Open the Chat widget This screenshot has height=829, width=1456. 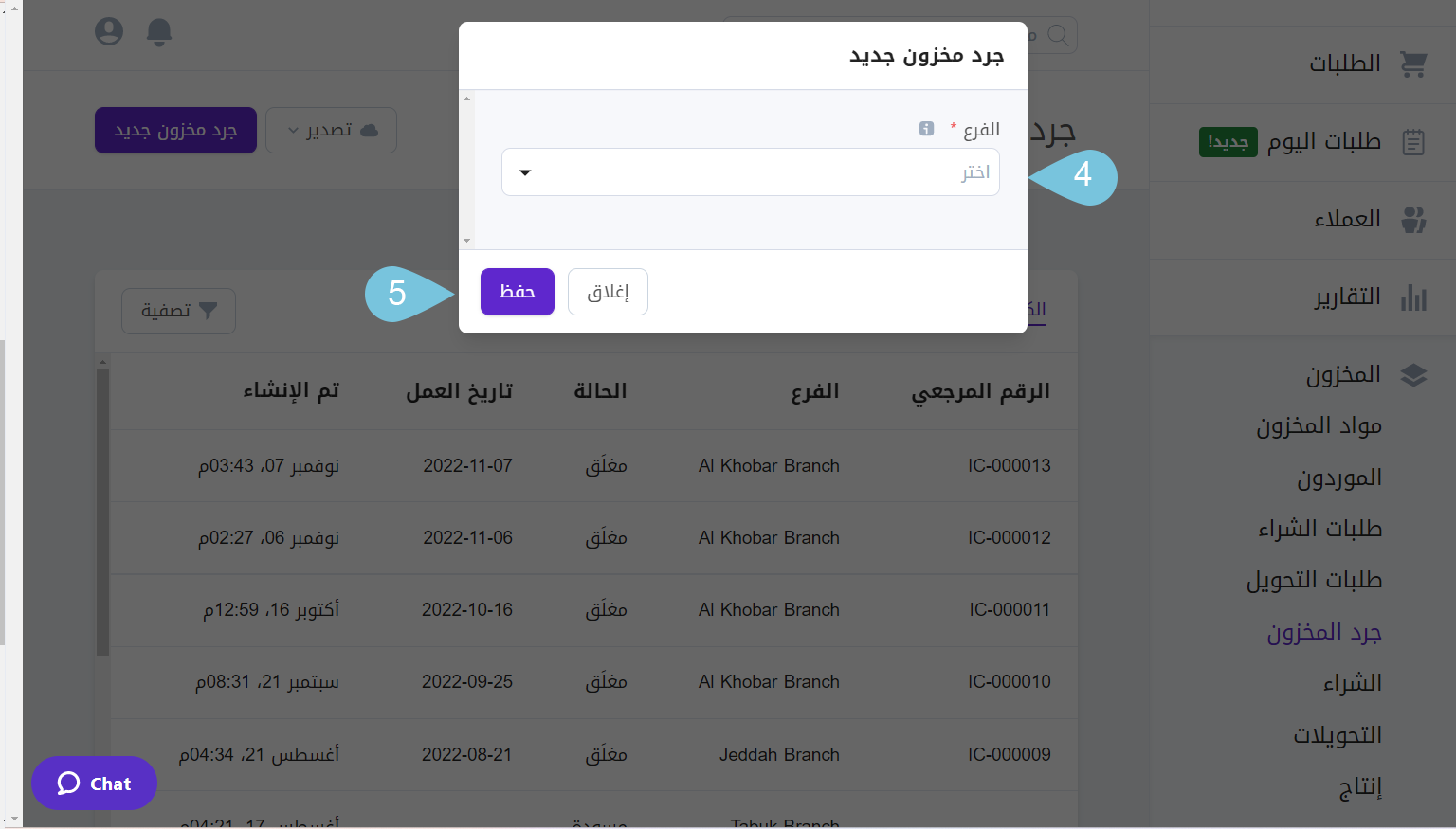[x=94, y=784]
